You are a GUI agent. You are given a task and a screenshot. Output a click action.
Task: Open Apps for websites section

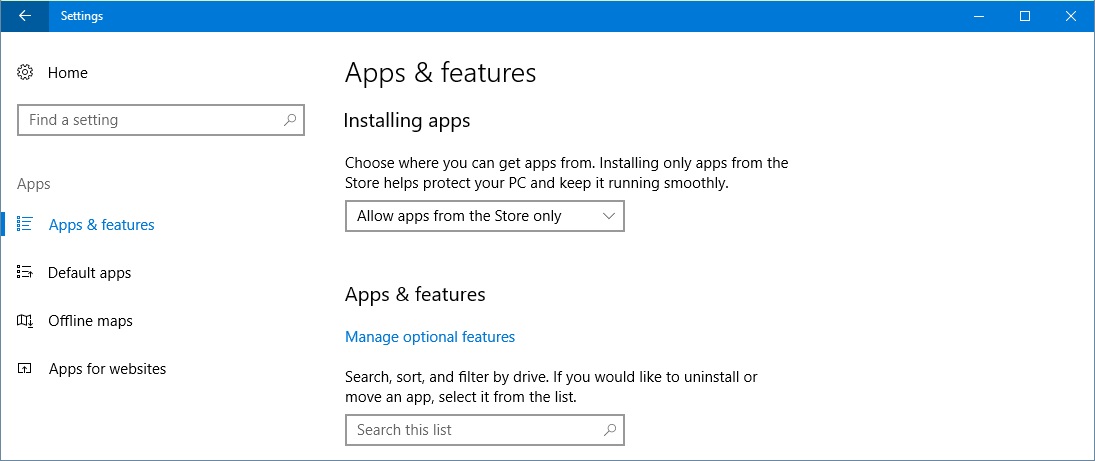pos(108,369)
